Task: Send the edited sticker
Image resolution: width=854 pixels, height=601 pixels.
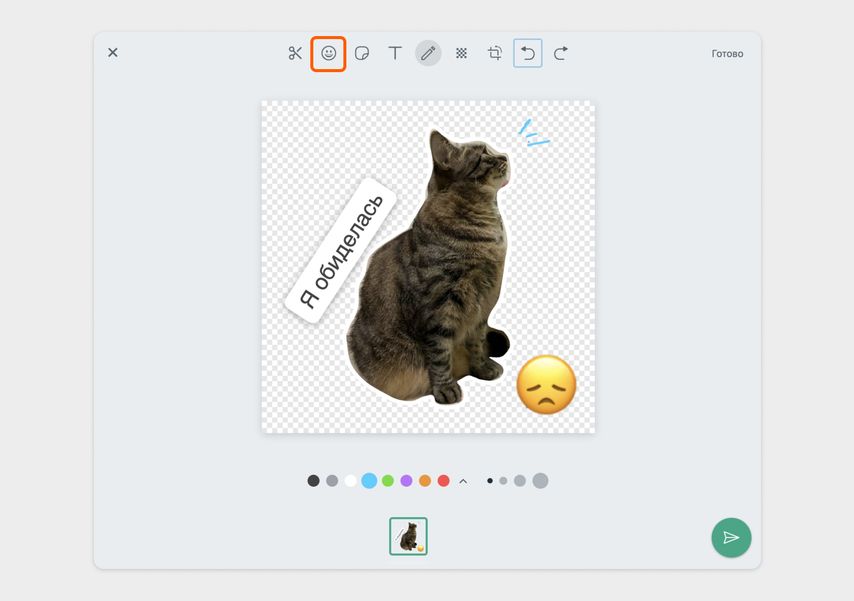Action: click(x=731, y=538)
